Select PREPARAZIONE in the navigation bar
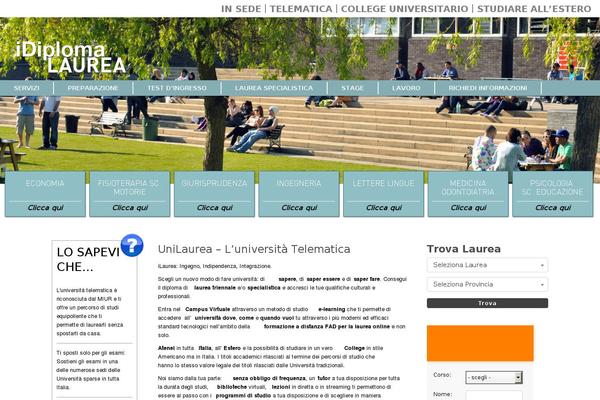 [x=93, y=88]
